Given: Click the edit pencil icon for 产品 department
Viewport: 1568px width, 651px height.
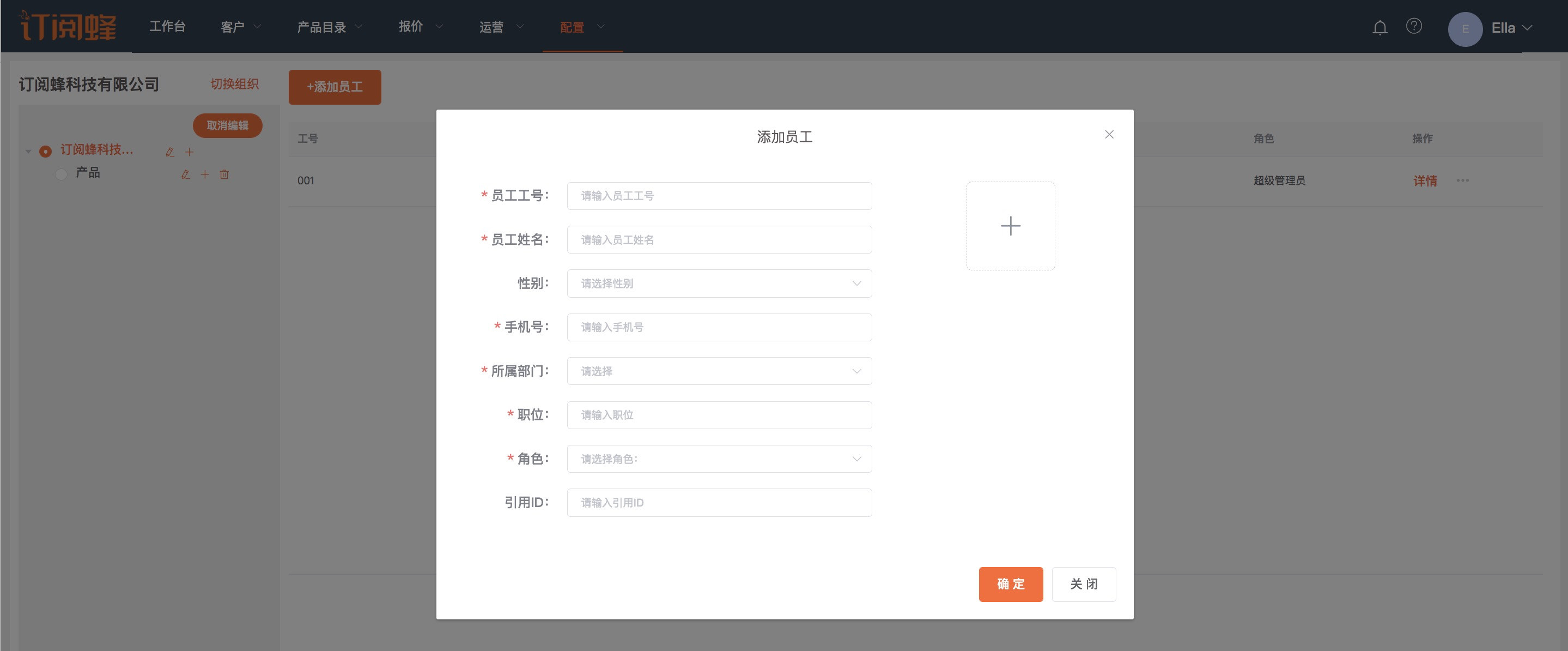Looking at the screenshot, I should (186, 175).
